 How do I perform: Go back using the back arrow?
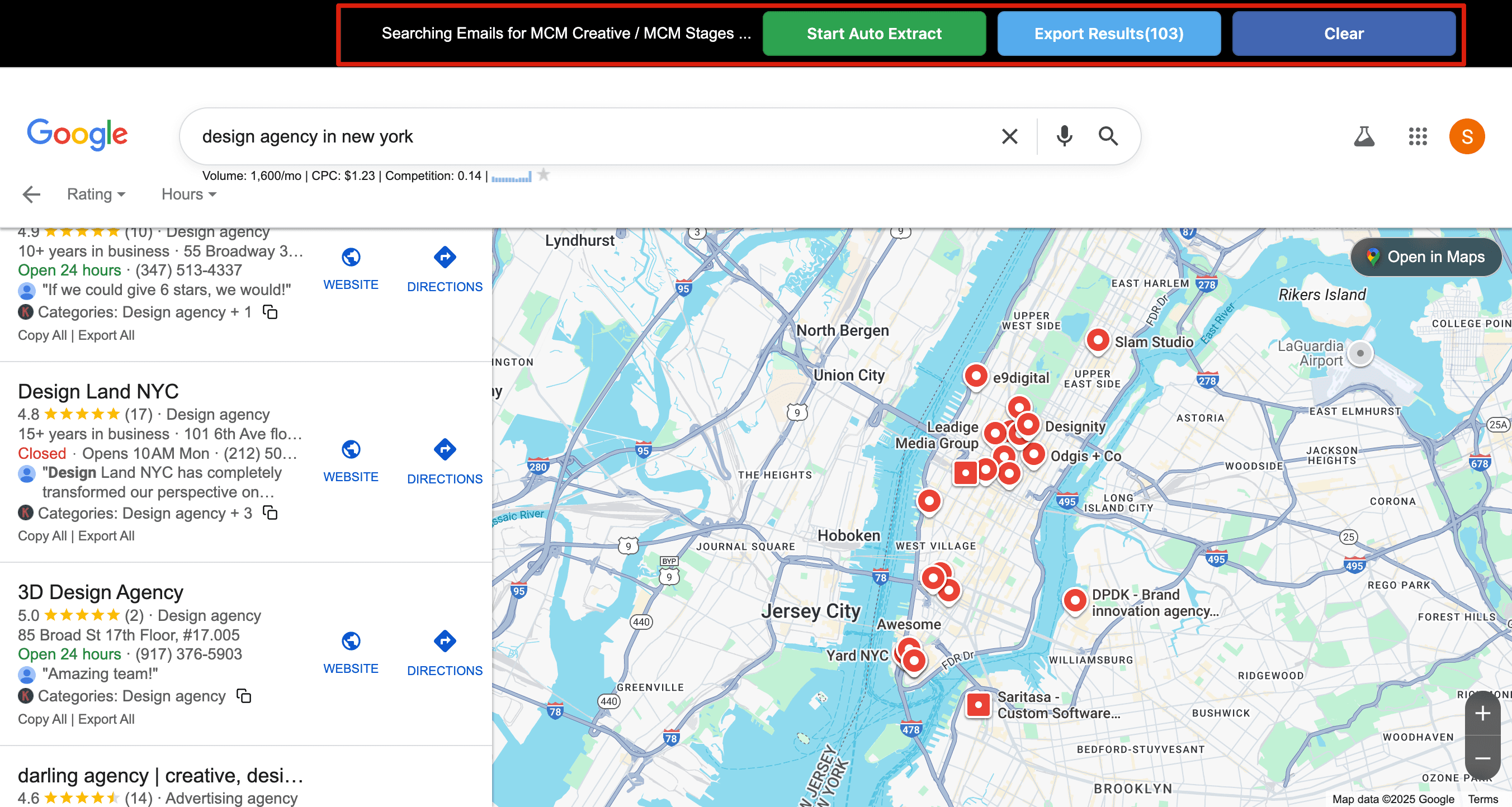tap(31, 194)
